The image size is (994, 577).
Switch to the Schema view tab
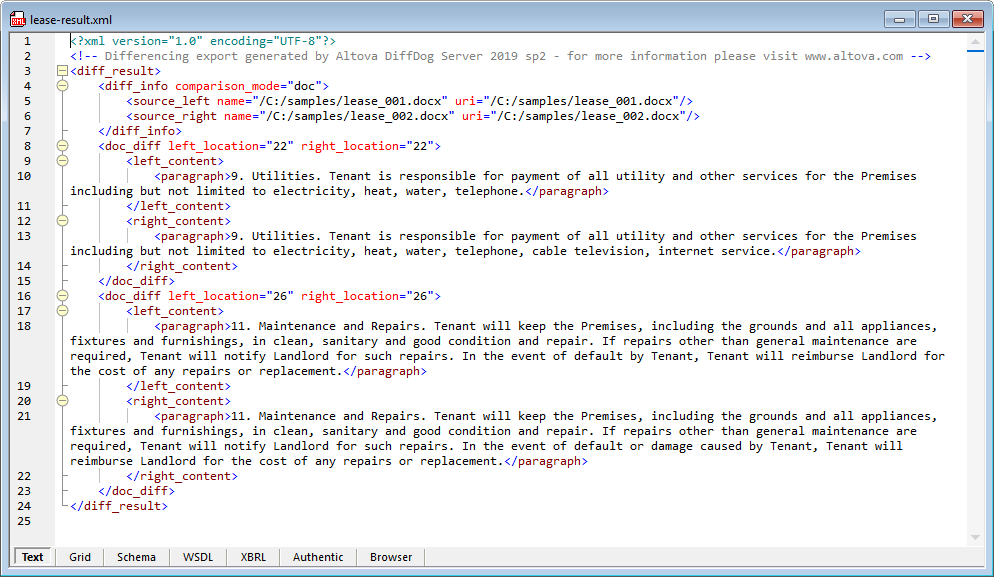(136, 557)
